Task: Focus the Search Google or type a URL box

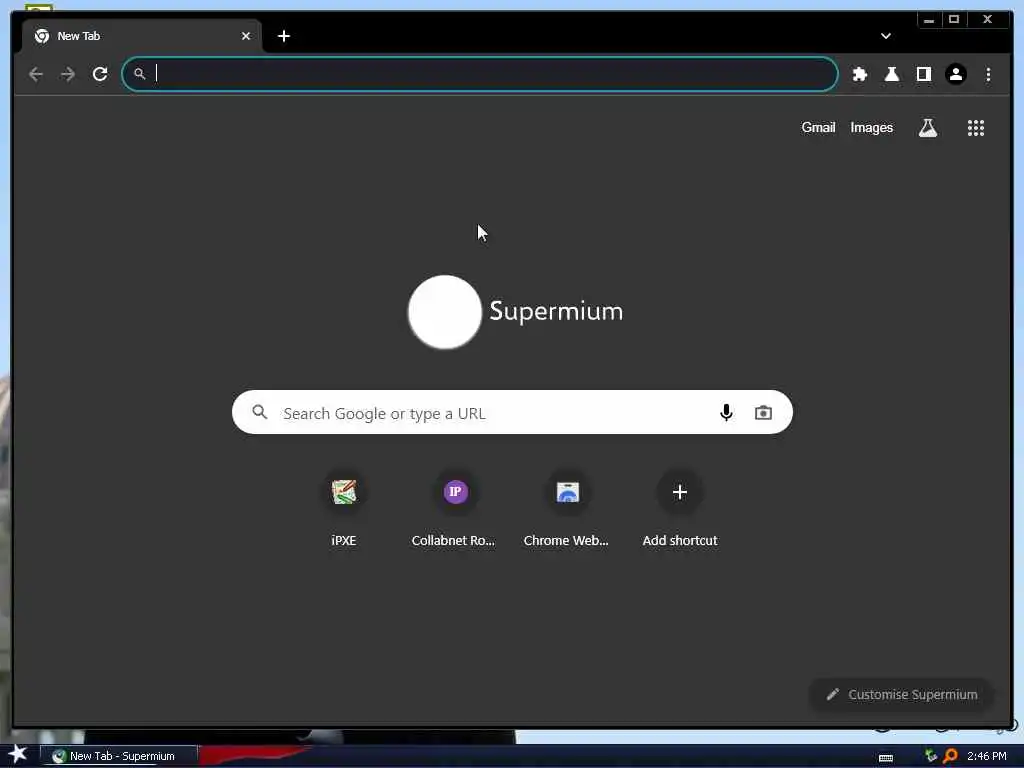Action: click(x=512, y=413)
